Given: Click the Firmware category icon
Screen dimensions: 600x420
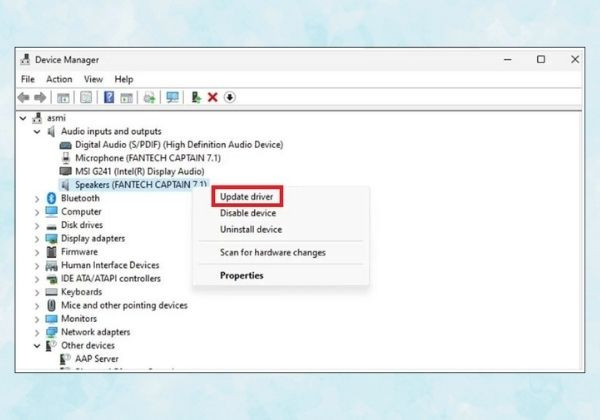Looking at the screenshot, I should (x=51, y=252).
